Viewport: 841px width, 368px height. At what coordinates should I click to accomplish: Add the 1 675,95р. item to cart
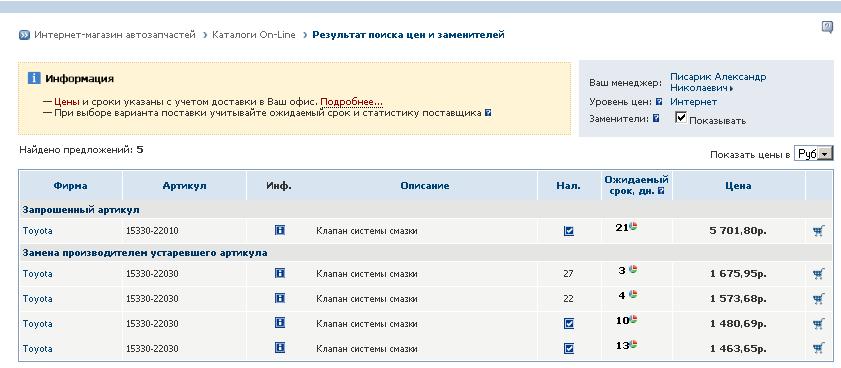pyautogui.click(x=818, y=274)
